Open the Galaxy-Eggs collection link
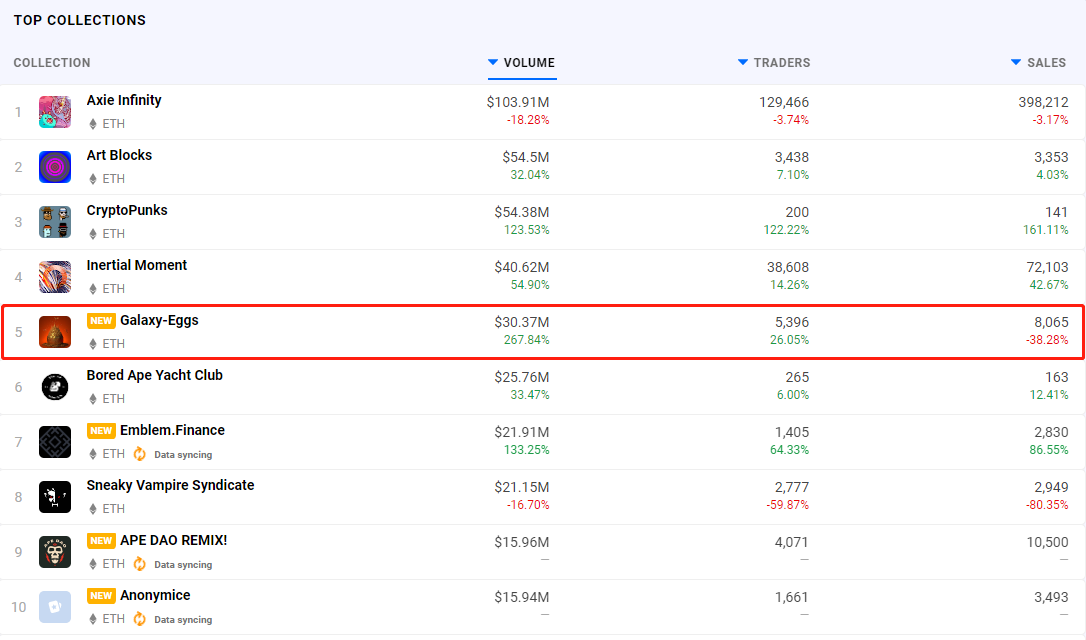Image resolution: width=1086 pixels, height=640 pixels. coord(159,321)
